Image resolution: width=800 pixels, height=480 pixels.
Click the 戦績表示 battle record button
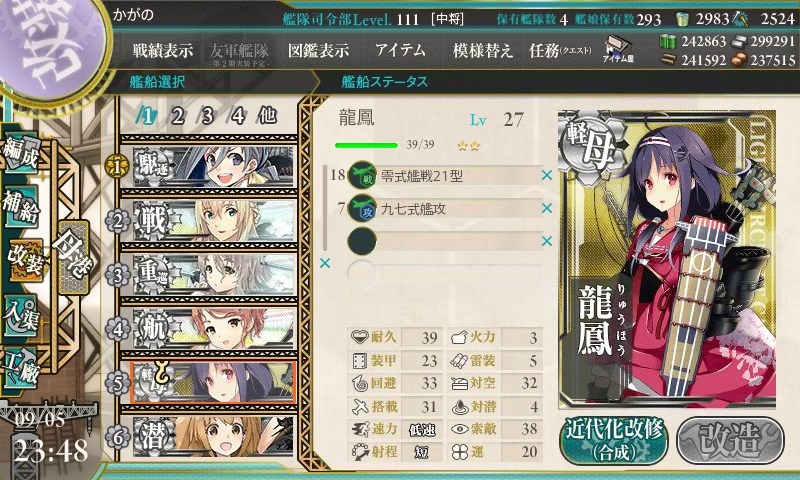pos(163,50)
